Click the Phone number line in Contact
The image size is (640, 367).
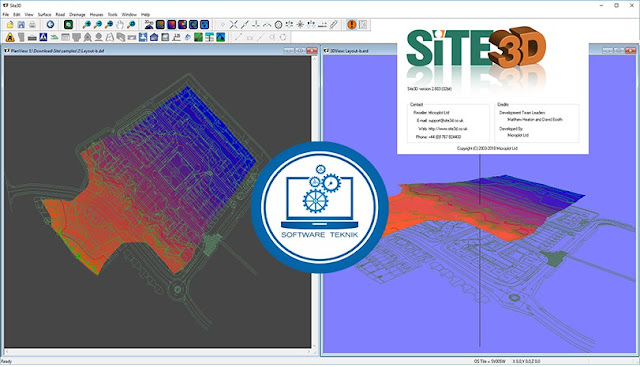pos(438,137)
